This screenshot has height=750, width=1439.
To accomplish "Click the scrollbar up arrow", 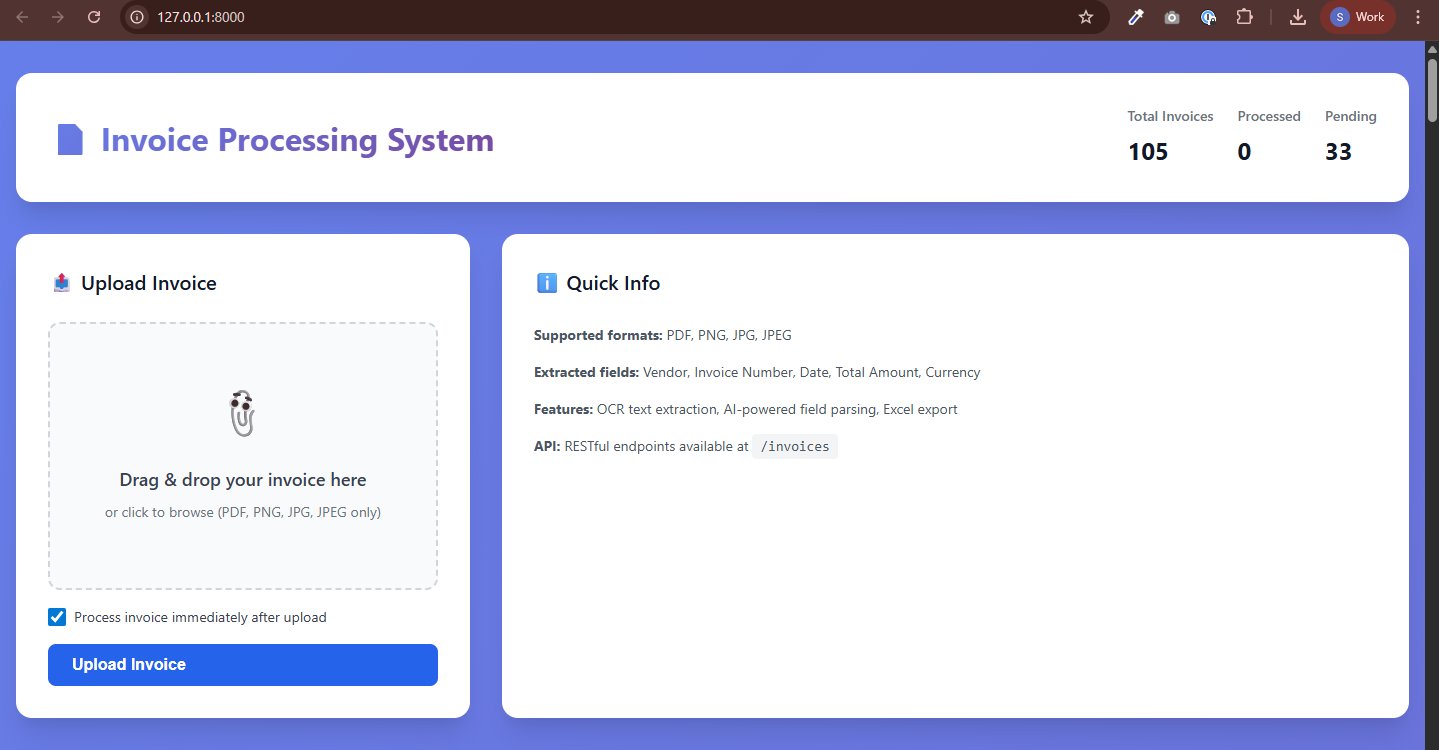I will coord(1431,49).
